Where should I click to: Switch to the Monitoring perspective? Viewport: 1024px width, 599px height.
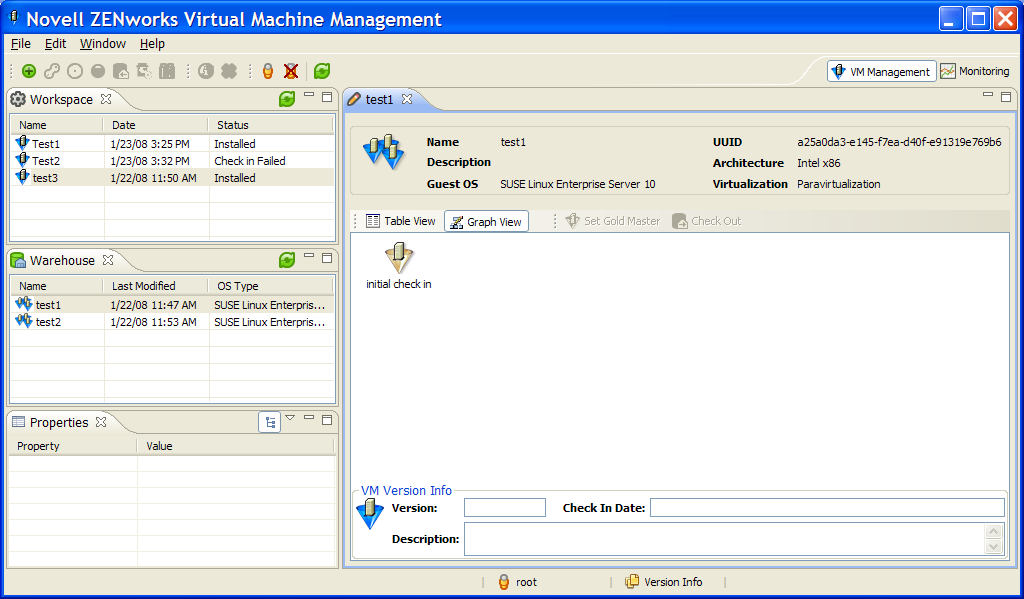(975, 71)
